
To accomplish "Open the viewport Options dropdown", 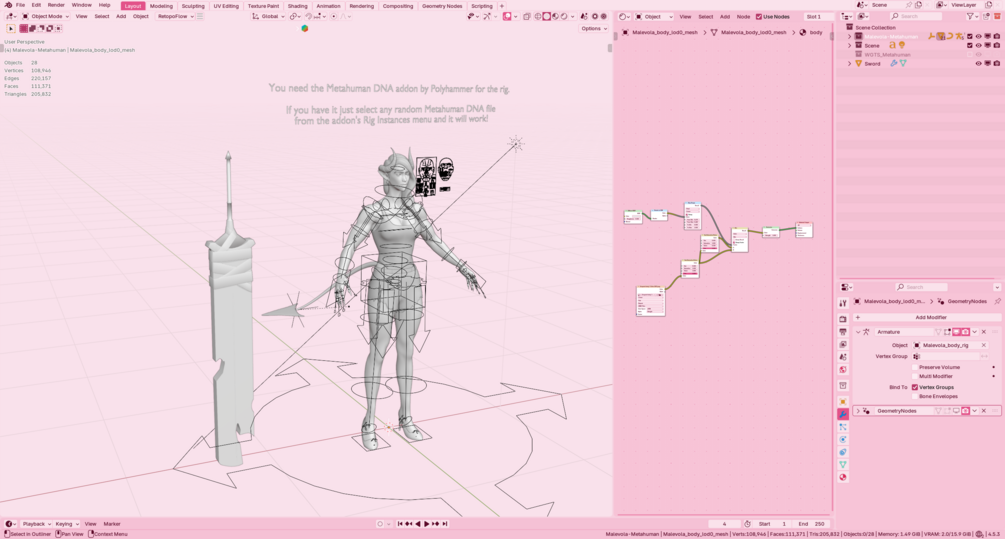I will tap(594, 28).
